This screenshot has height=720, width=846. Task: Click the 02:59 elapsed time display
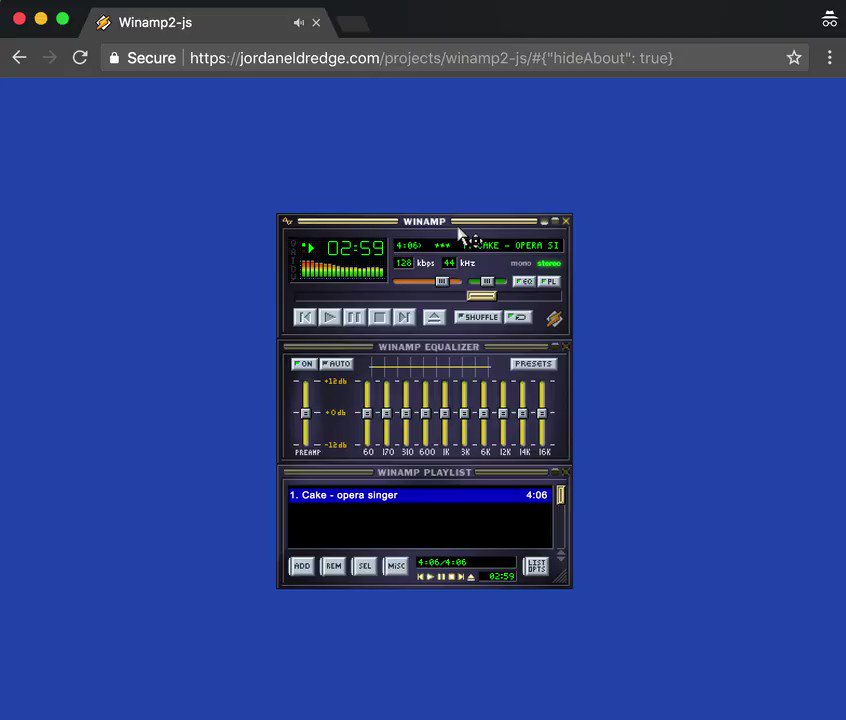click(x=356, y=248)
